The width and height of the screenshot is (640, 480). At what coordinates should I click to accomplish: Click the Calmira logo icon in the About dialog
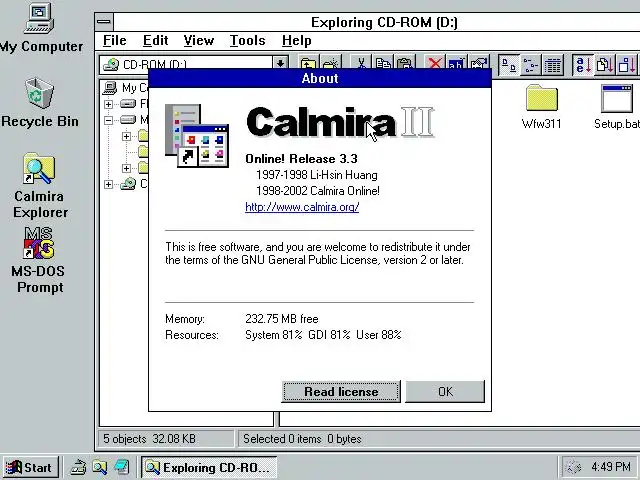point(197,136)
